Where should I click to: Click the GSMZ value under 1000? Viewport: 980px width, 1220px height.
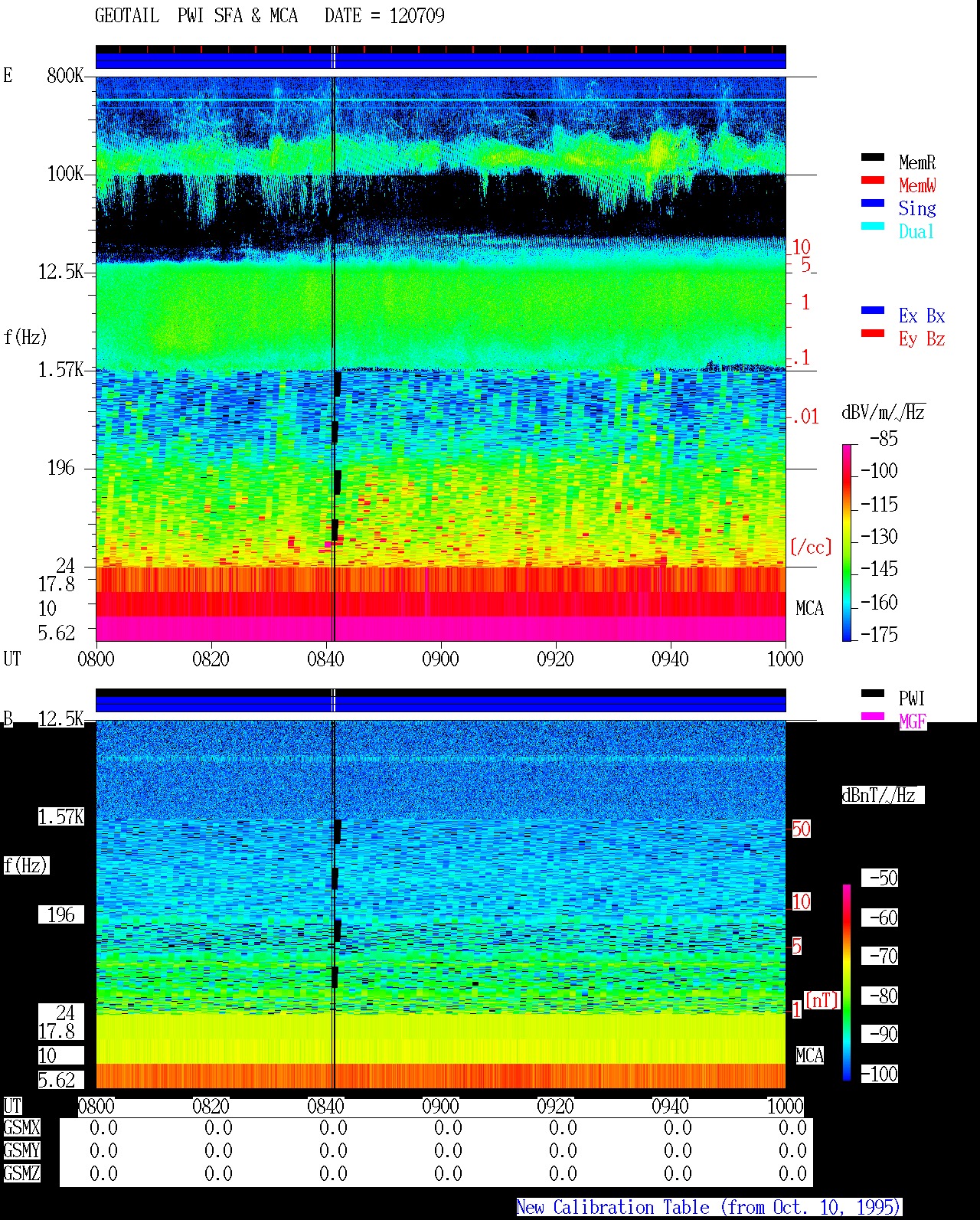[x=792, y=1174]
